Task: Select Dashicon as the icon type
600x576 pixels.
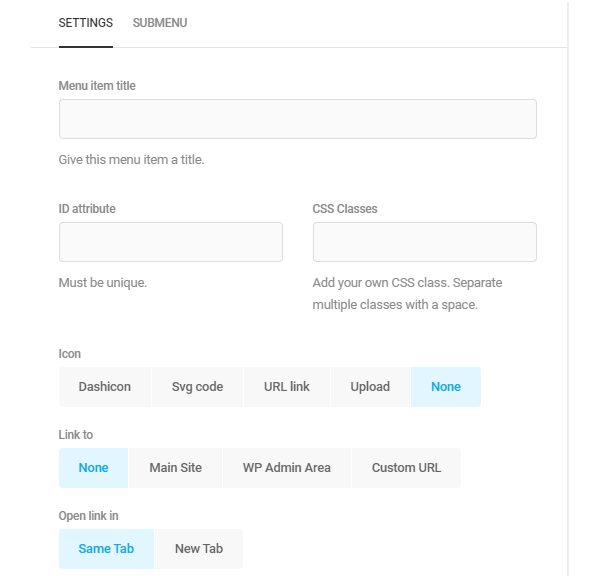Action: coord(105,387)
